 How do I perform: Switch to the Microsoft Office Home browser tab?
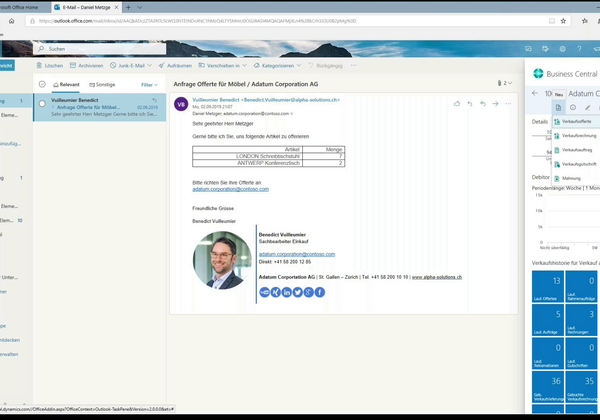[x=22, y=7]
